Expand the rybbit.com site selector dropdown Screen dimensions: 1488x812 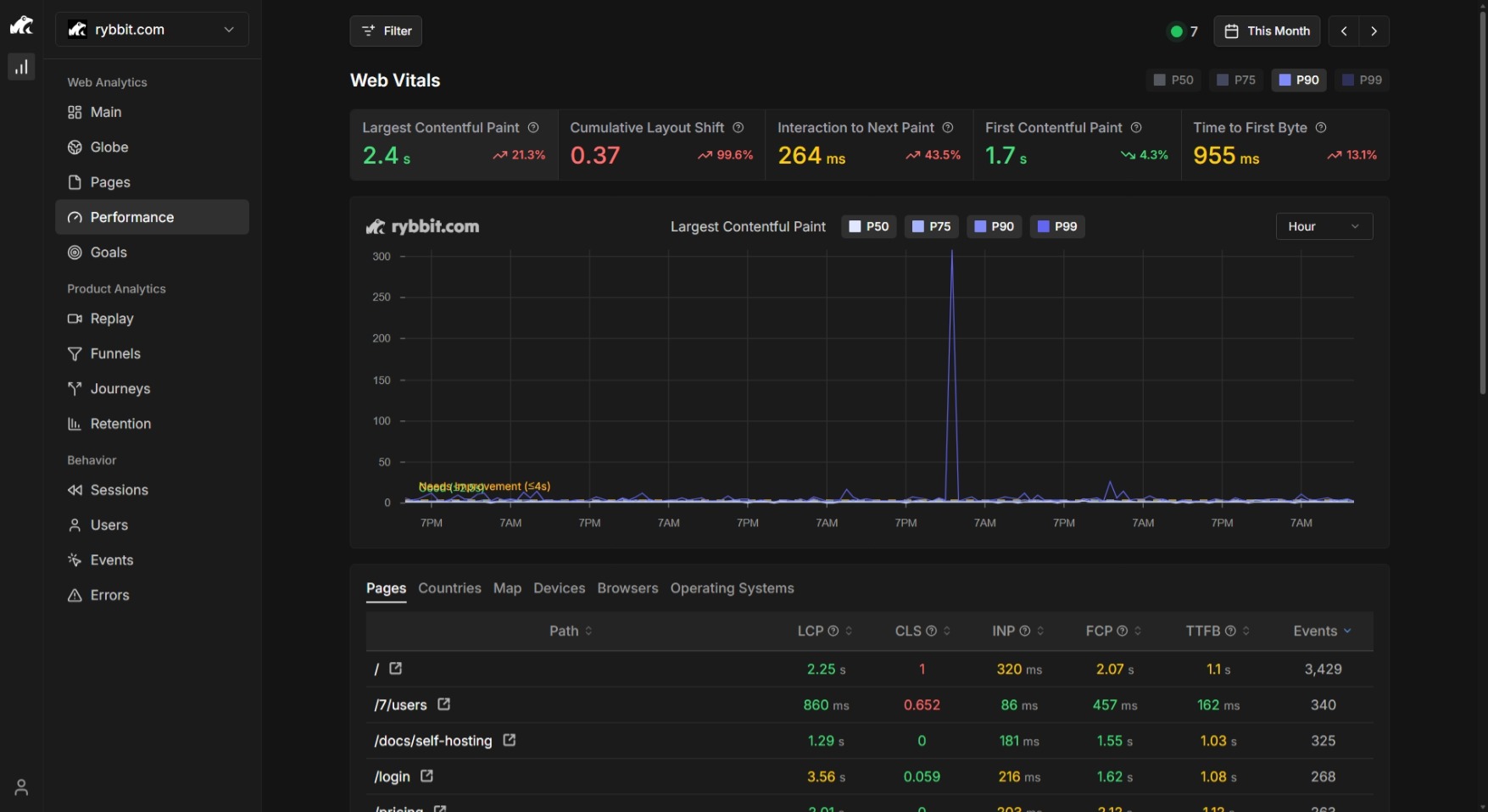(152, 30)
